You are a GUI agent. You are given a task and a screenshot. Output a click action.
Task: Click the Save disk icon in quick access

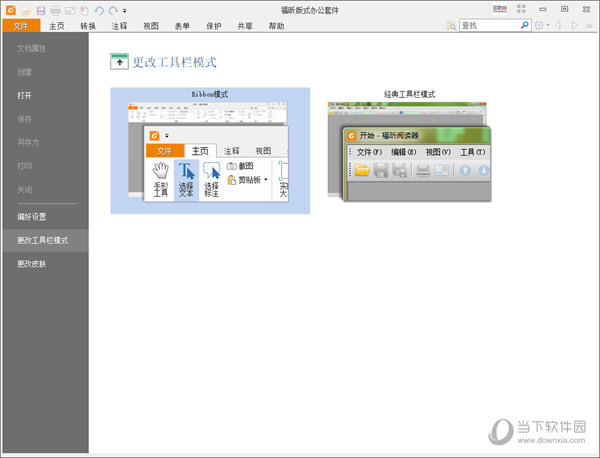tap(41, 11)
